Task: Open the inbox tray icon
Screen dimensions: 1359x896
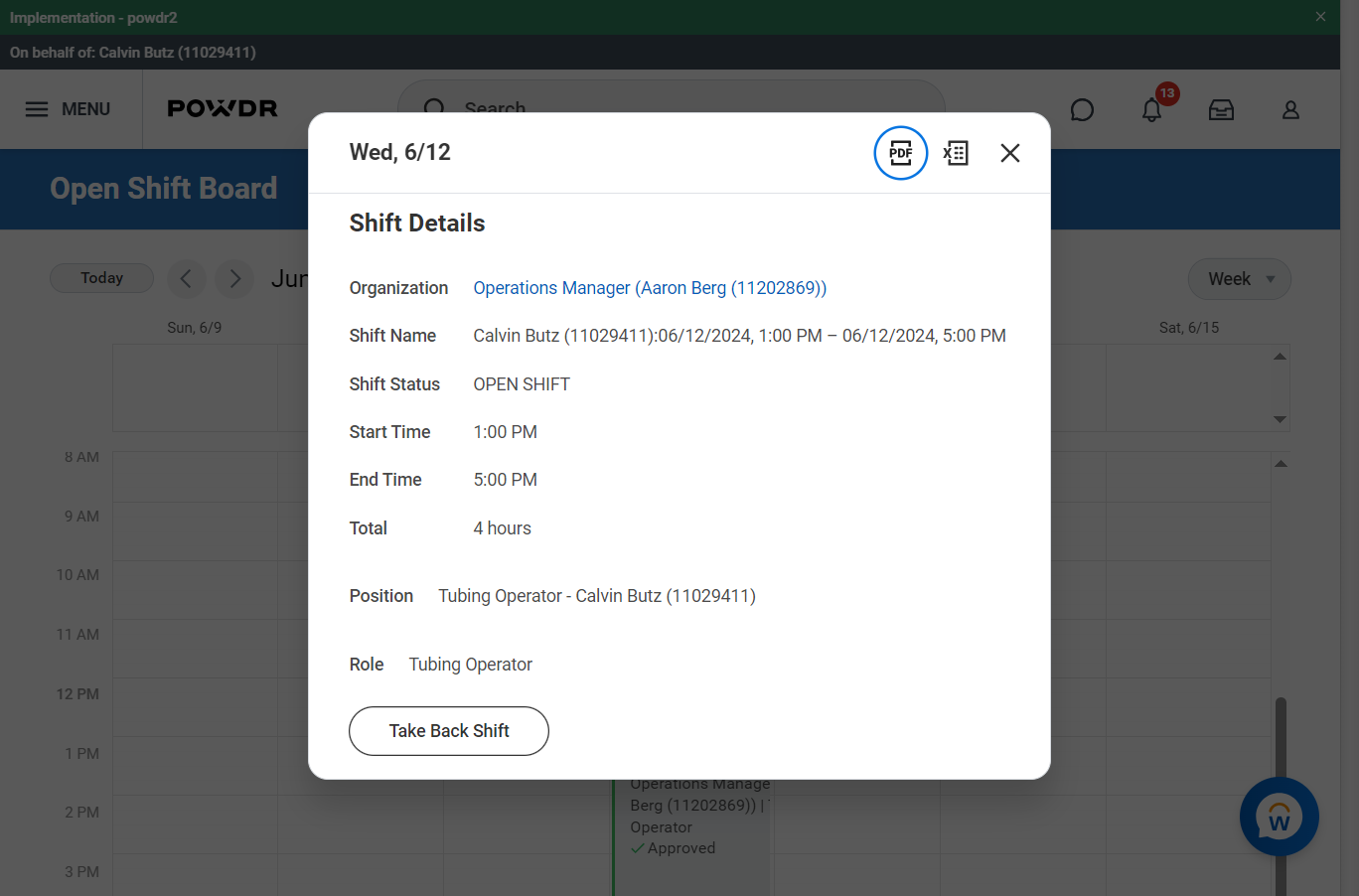Action: (1221, 109)
